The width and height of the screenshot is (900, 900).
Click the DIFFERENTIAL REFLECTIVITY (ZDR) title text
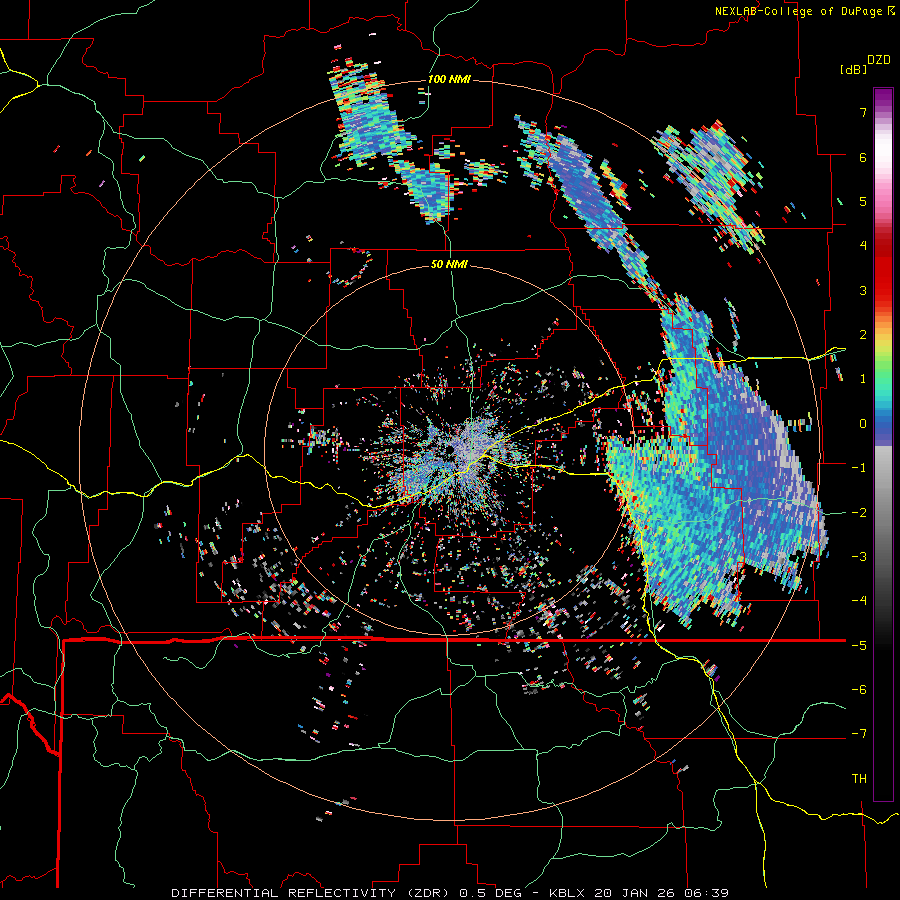pyautogui.click(x=312, y=893)
